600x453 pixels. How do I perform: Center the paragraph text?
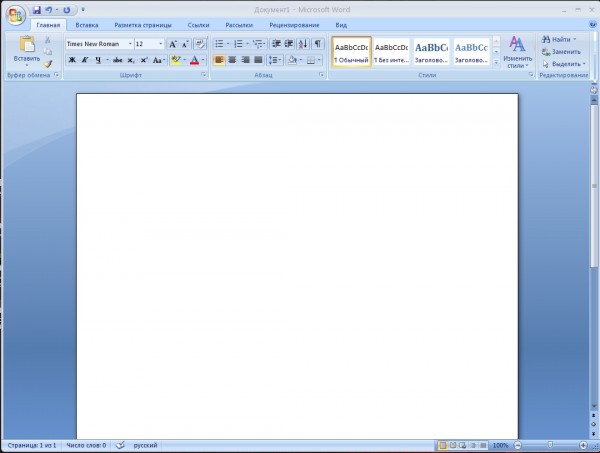(232, 60)
